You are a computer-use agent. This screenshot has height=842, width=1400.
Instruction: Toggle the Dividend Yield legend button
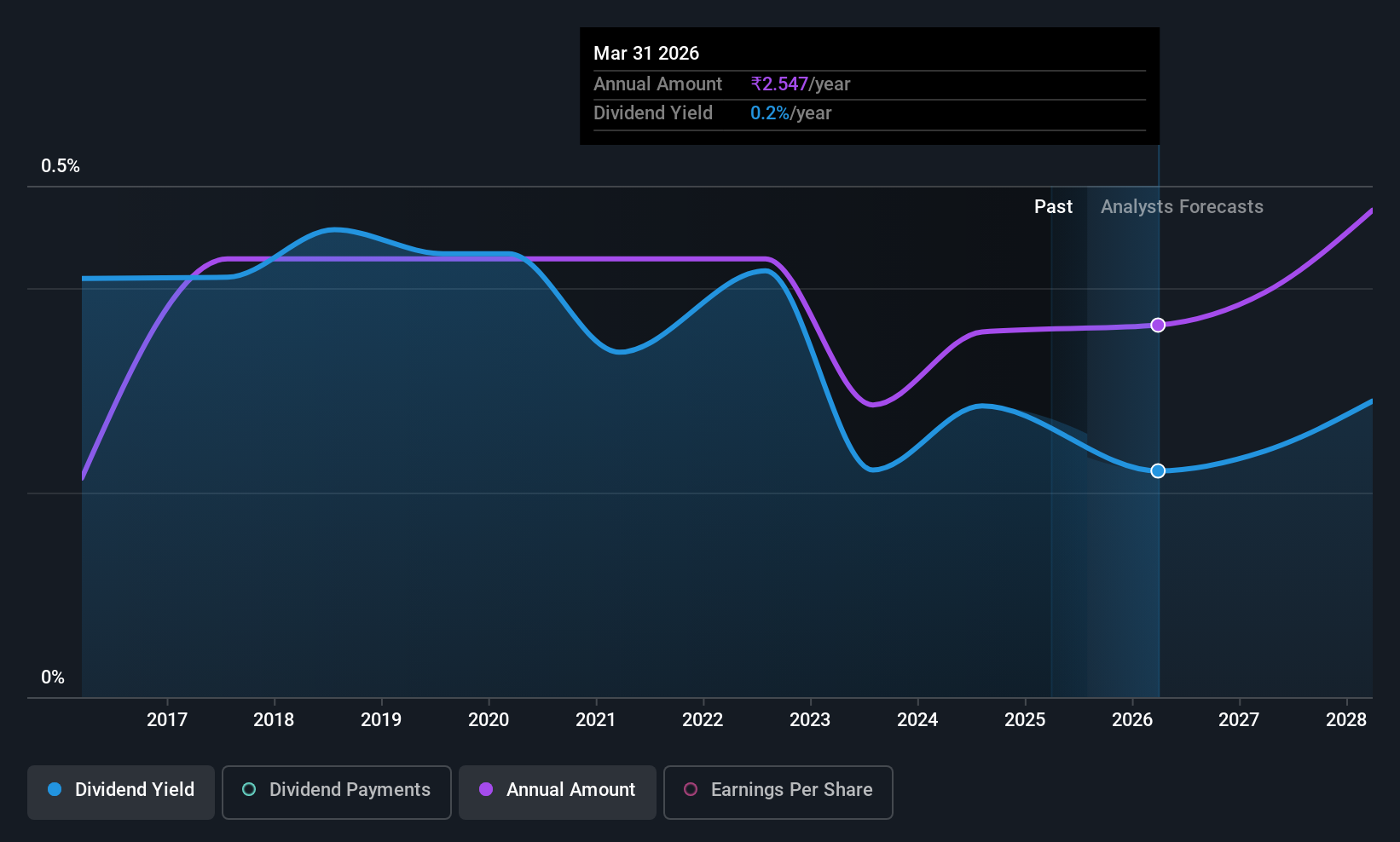tap(121, 792)
